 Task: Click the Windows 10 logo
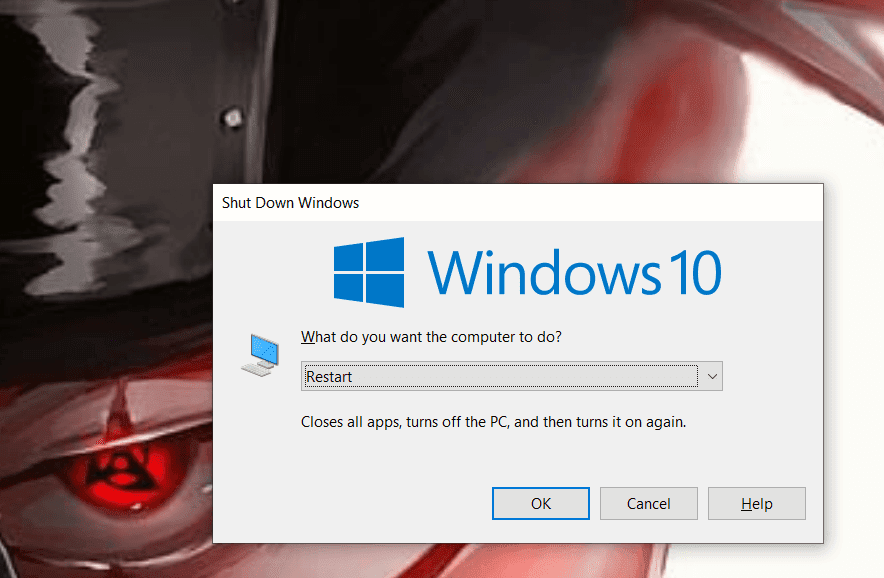point(527,272)
